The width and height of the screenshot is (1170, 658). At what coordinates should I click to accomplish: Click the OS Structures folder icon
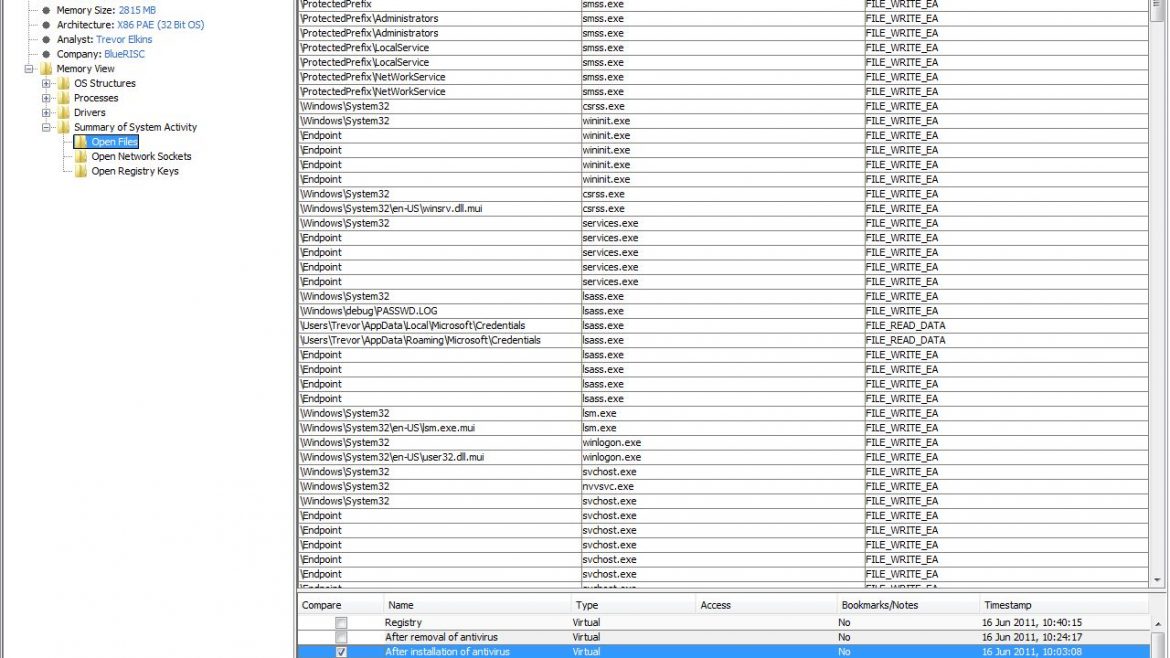click(63, 84)
